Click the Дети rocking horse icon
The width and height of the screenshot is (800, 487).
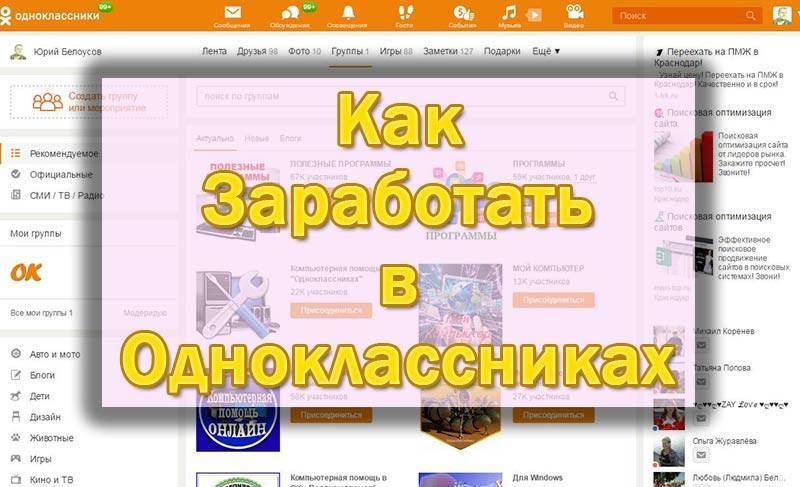[16, 396]
